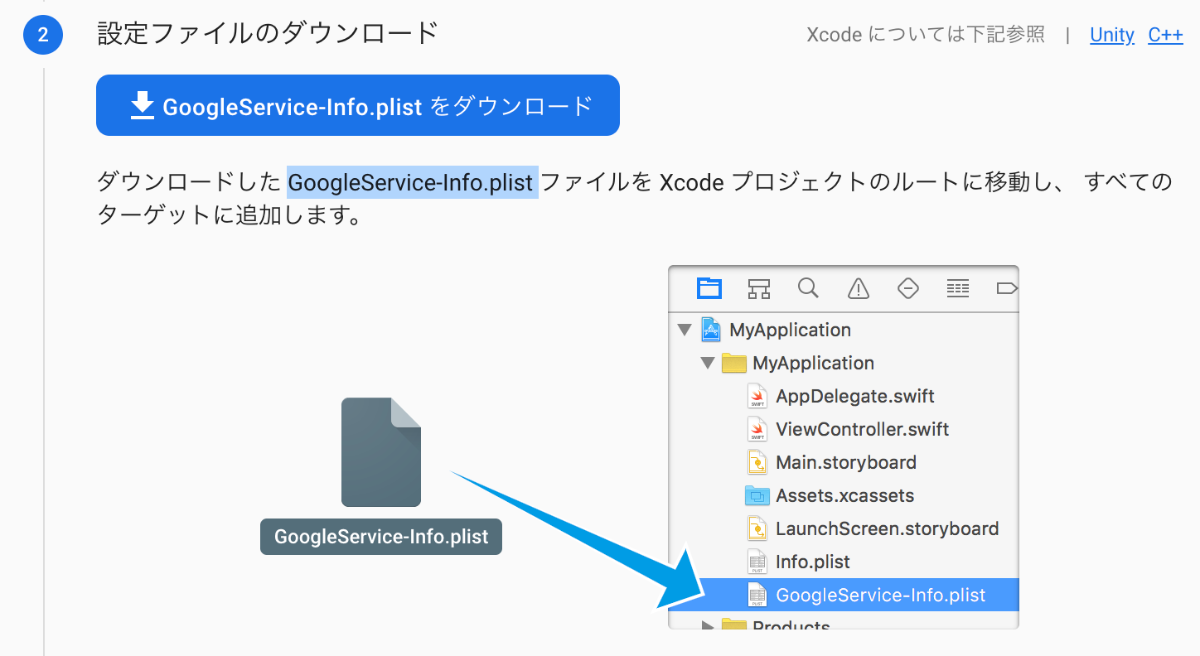Select the MyApplication yellow folder row
Image resolution: width=1200 pixels, height=656 pixels.
(x=843, y=362)
